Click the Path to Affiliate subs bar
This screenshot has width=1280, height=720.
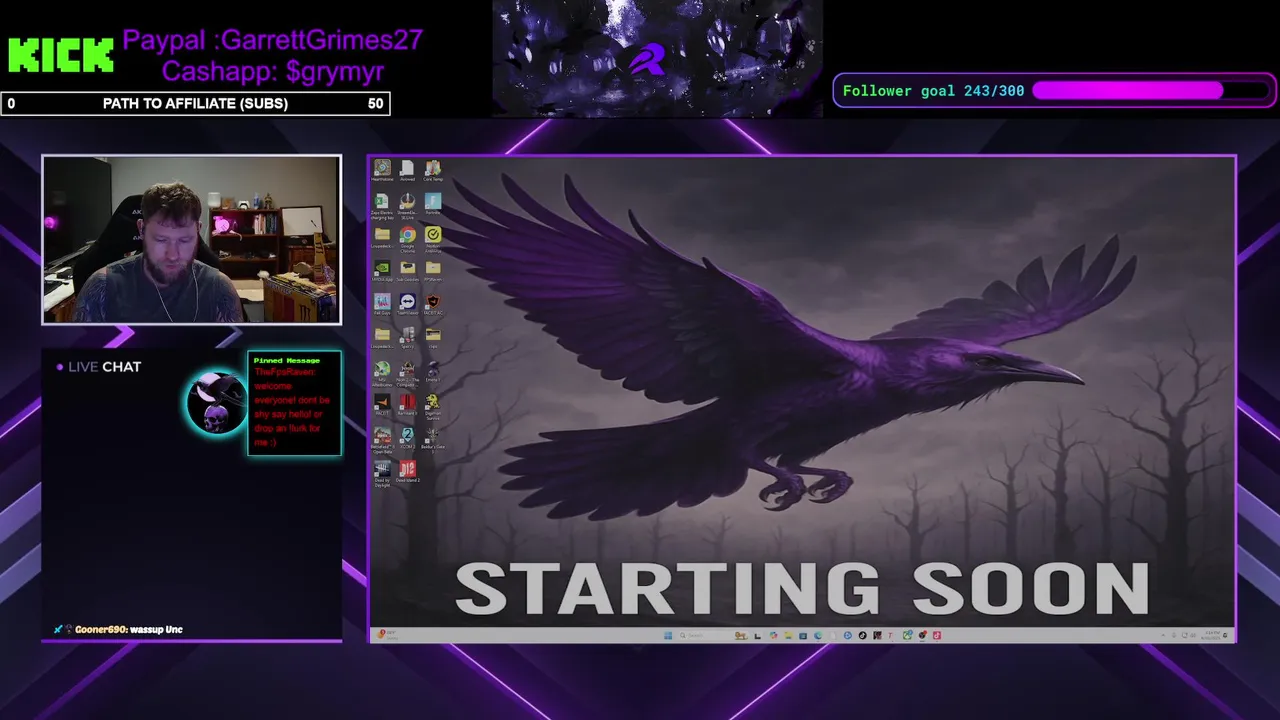195,103
